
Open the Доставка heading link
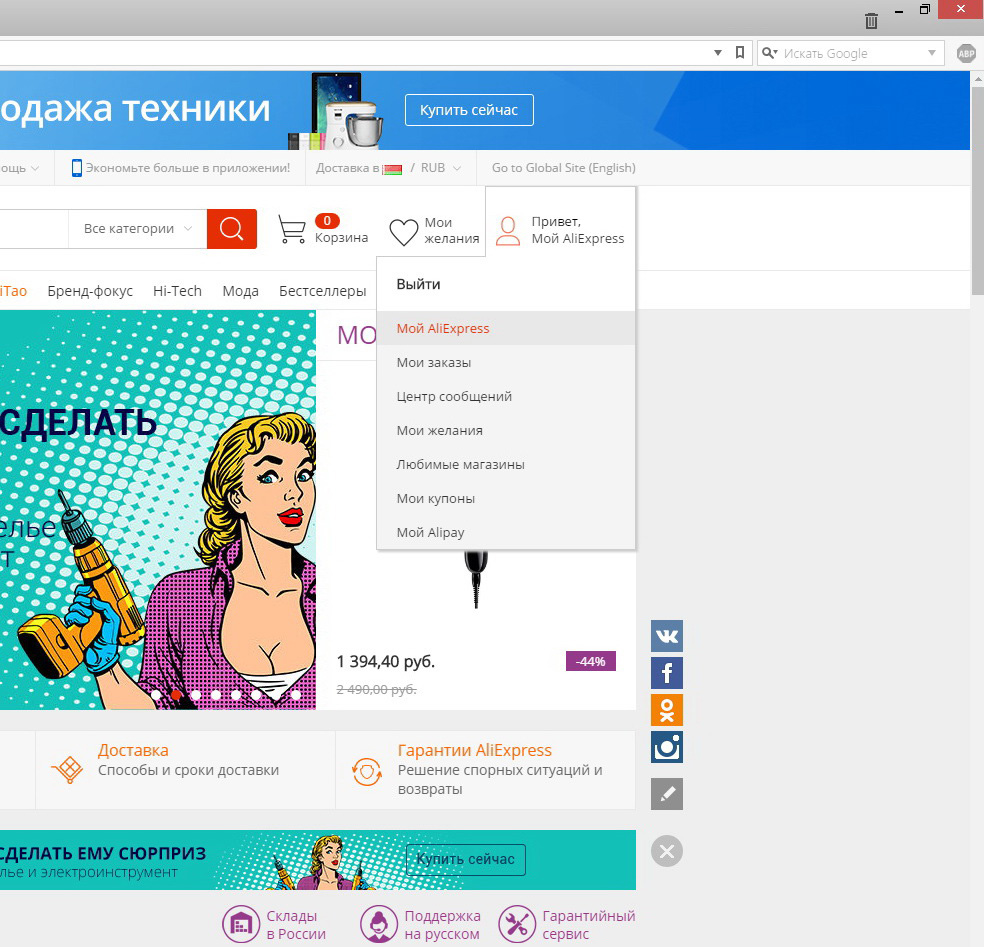pos(133,750)
